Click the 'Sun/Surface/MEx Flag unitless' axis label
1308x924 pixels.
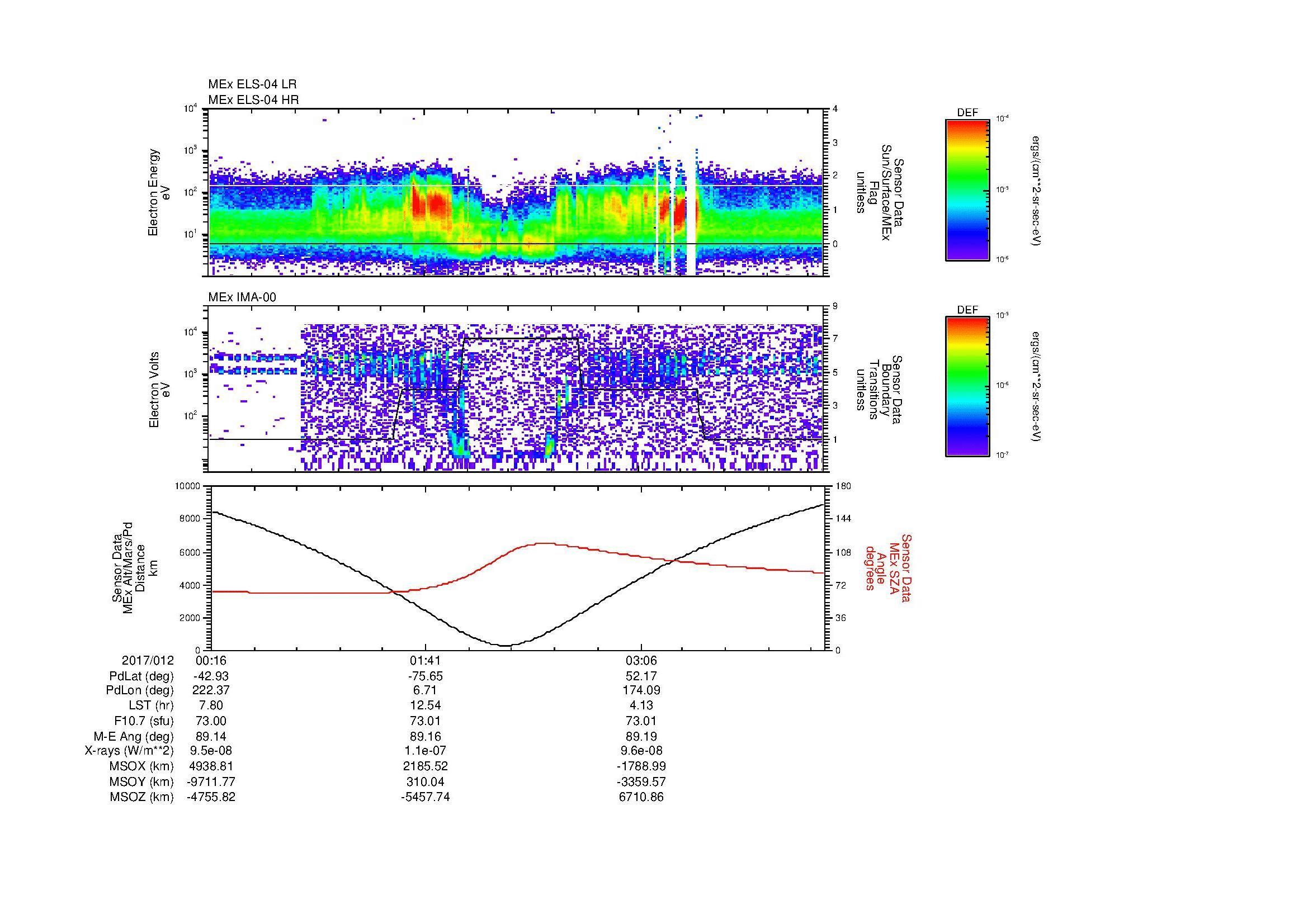[881, 192]
